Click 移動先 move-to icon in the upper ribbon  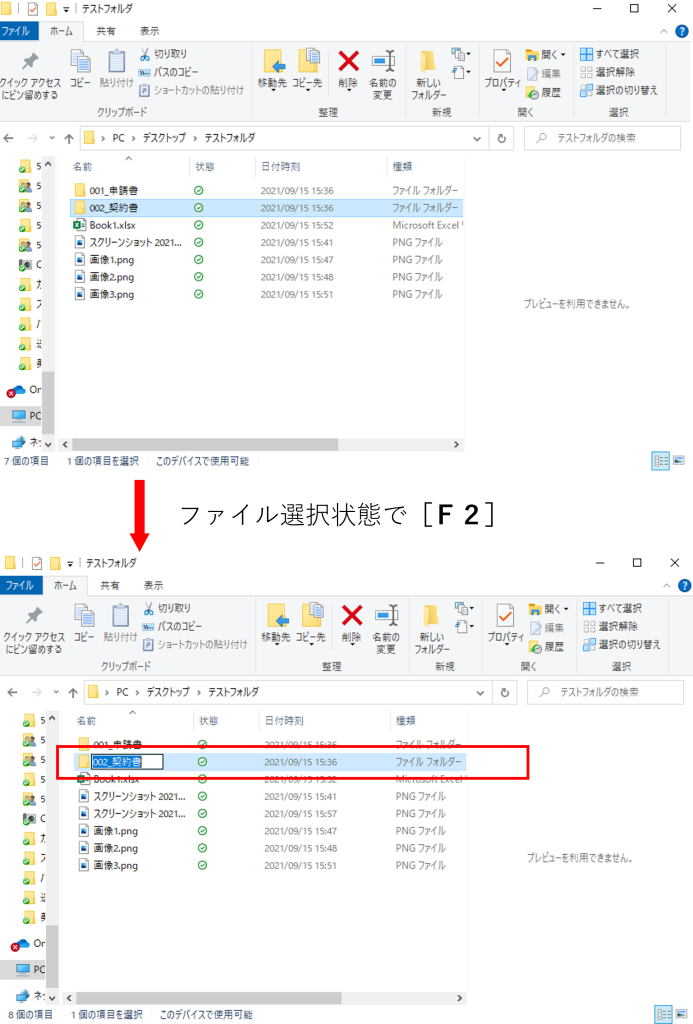(272, 62)
